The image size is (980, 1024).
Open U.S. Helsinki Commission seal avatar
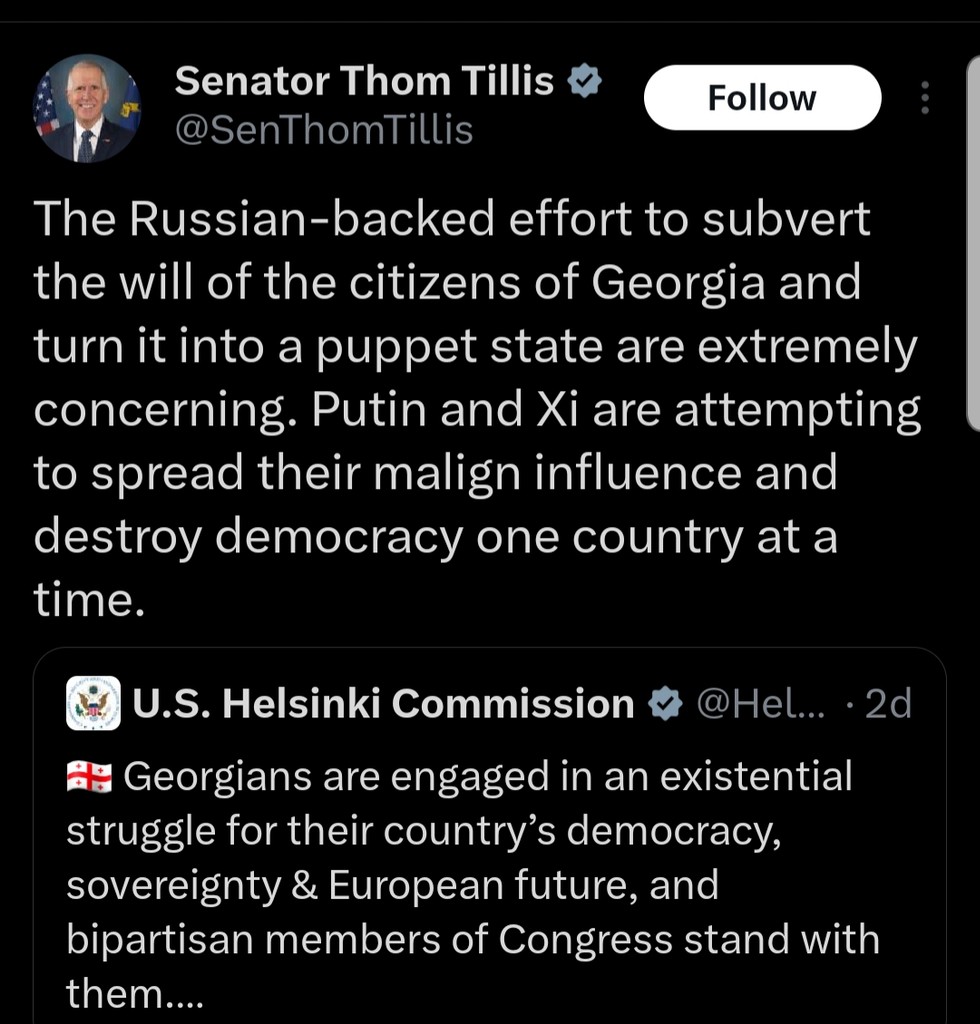pos(93,703)
